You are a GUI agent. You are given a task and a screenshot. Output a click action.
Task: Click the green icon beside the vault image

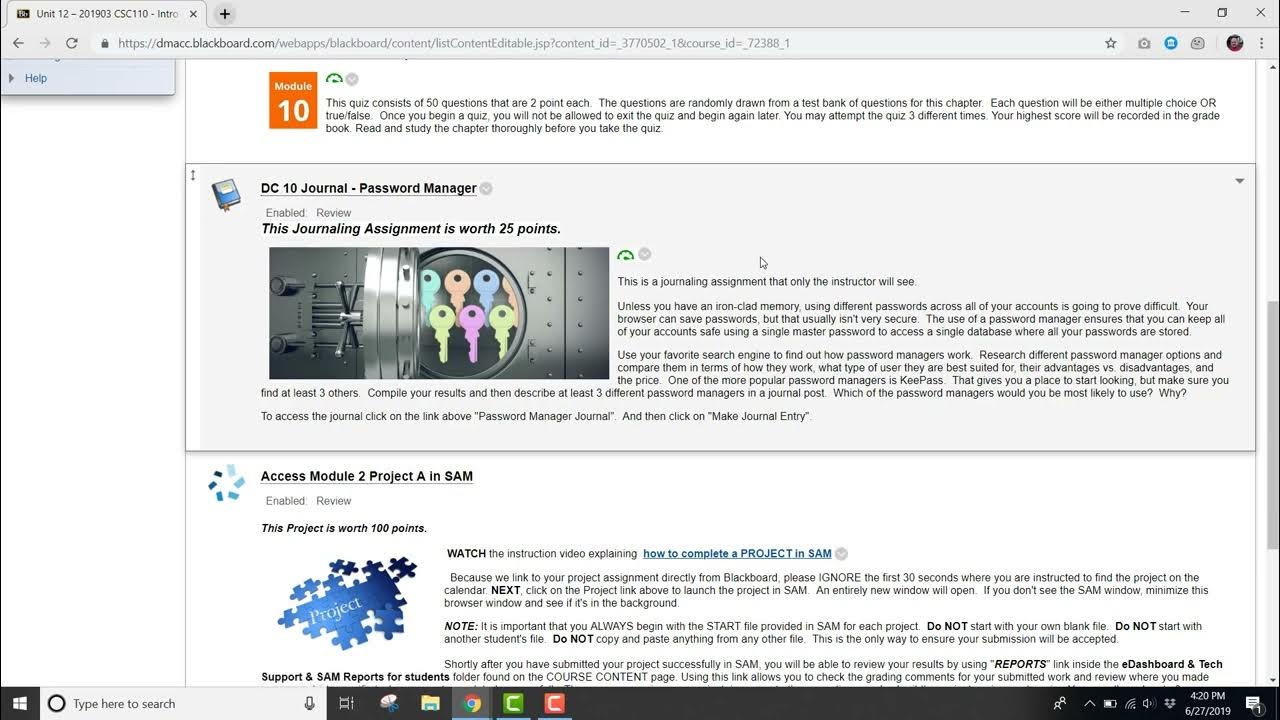(626, 255)
